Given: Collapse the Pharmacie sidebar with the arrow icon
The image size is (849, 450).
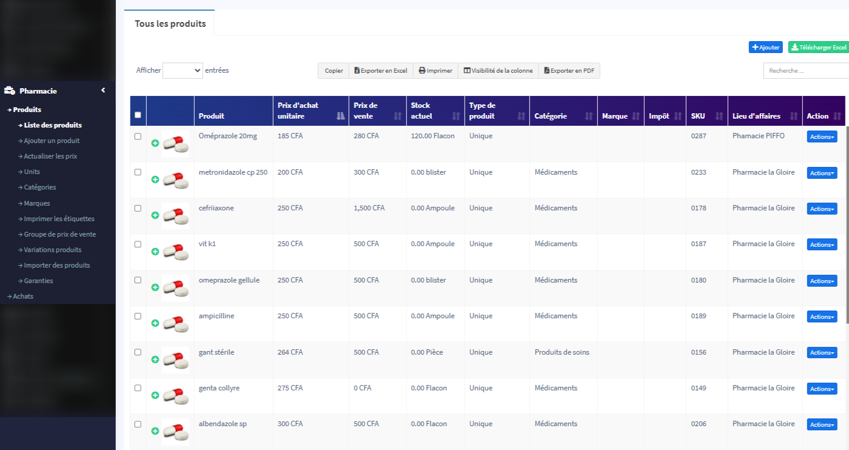Looking at the screenshot, I should 103,91.
